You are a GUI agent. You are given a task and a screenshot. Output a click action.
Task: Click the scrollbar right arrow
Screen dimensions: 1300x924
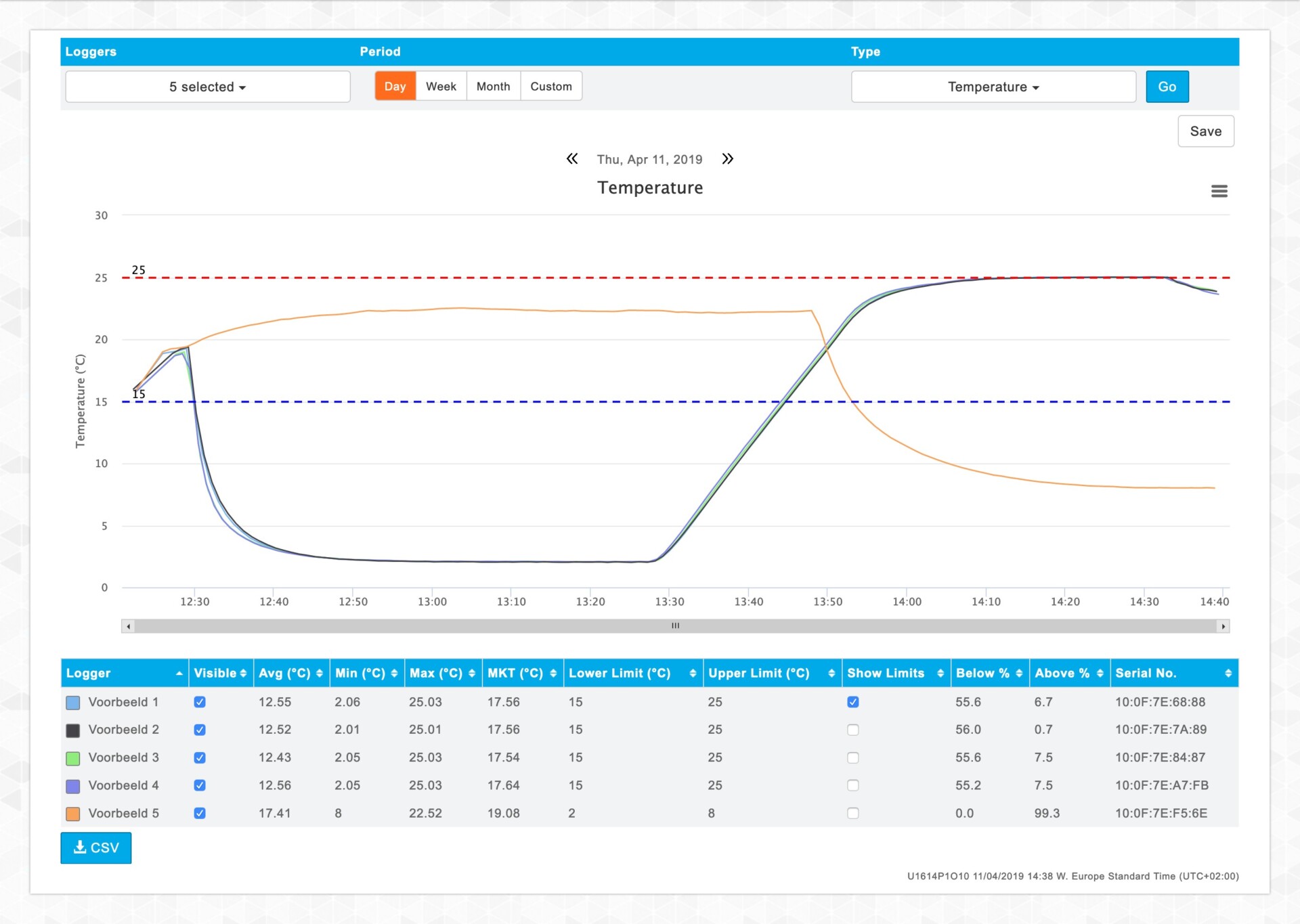1223,626
